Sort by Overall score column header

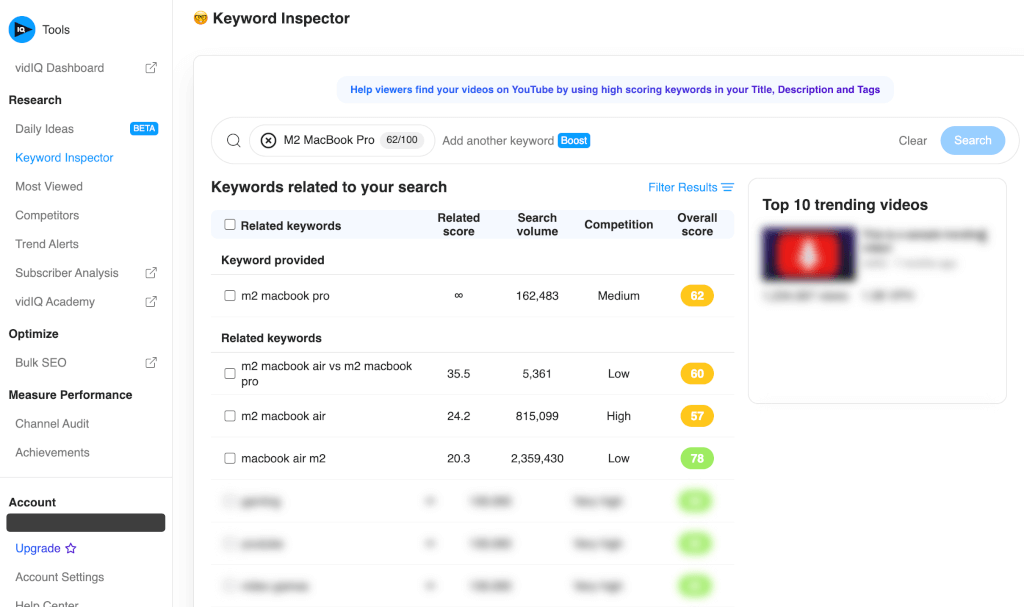click(697, 225)
